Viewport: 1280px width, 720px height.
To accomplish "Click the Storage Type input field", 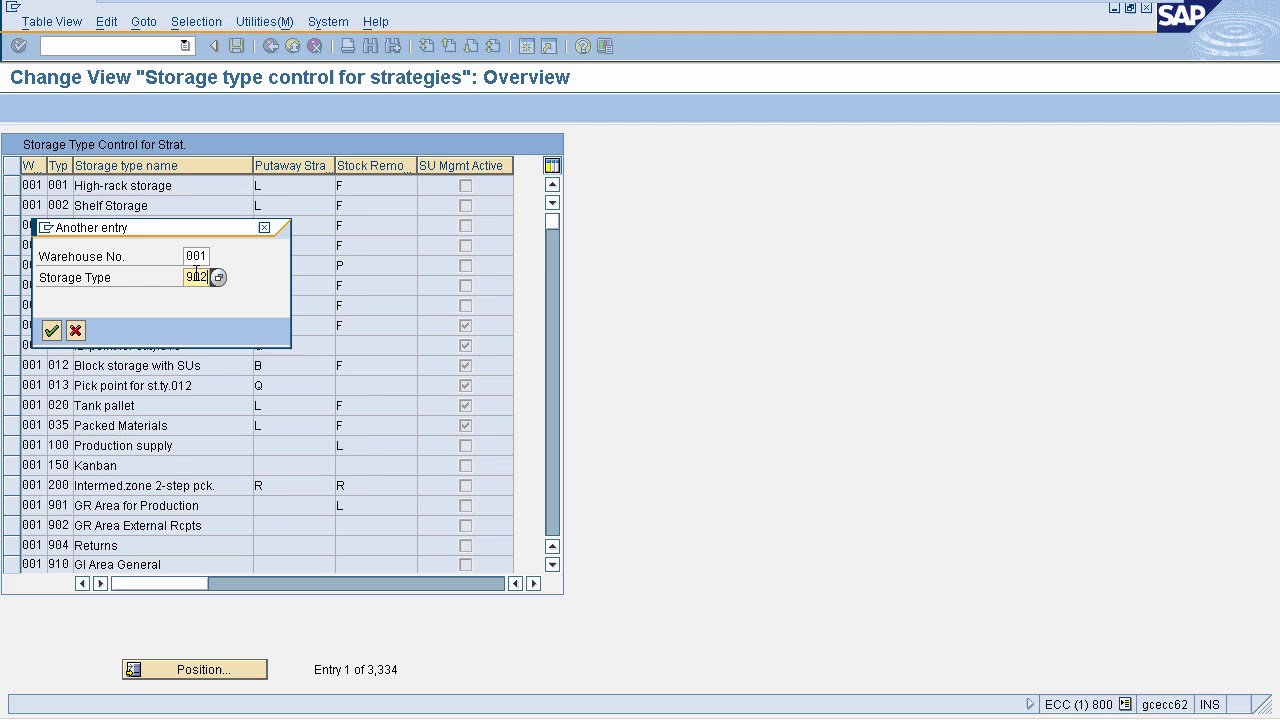I will click(x=196, y=277).
